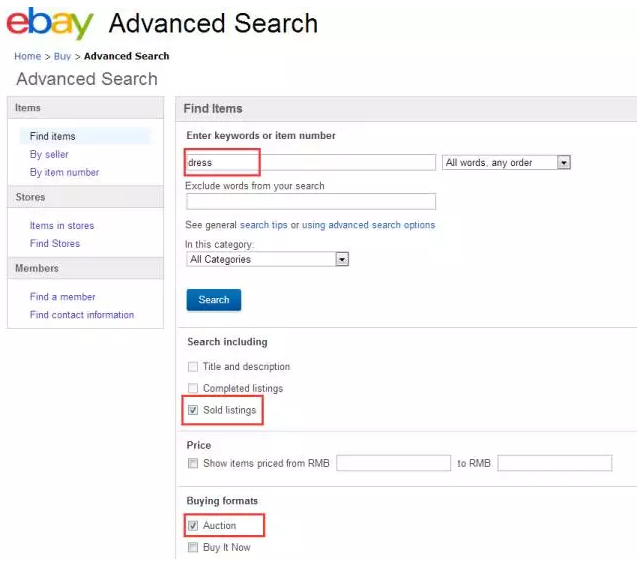Check the Buy It Now checkbox

[x=193, y=547]
